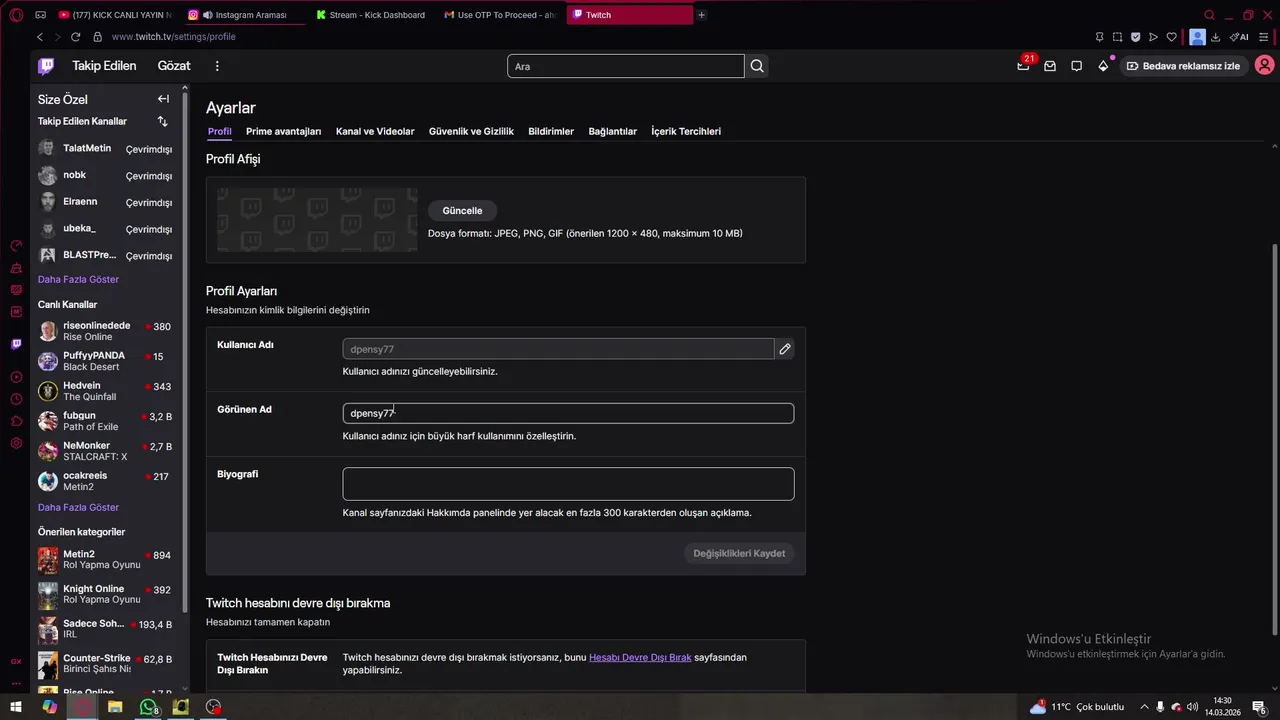This screenshot has height=720, width=1280.
Task: Open riseonlinedede live channel
Action: [105, 331]
